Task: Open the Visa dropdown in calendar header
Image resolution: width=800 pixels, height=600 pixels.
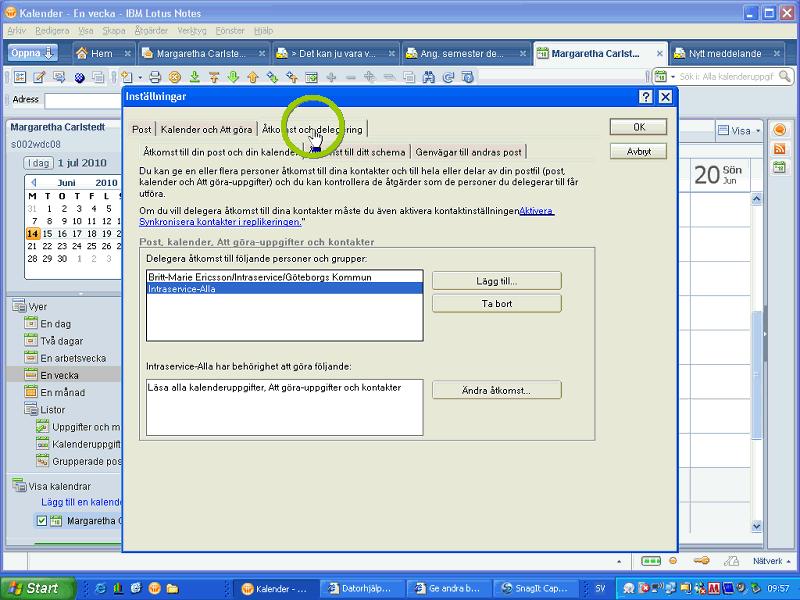Action: click(x=739, y=131)
